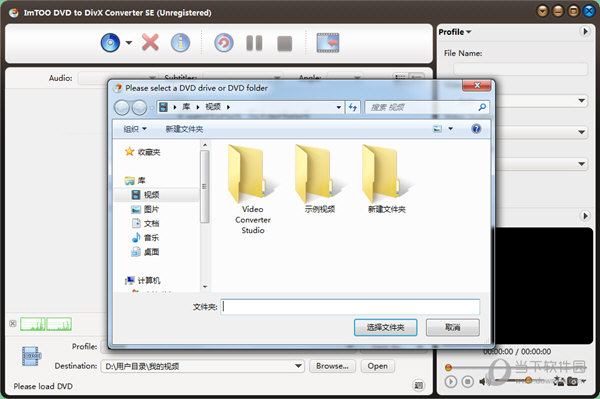Click the filmstrip profile icon at bottom

coord(31,356)
